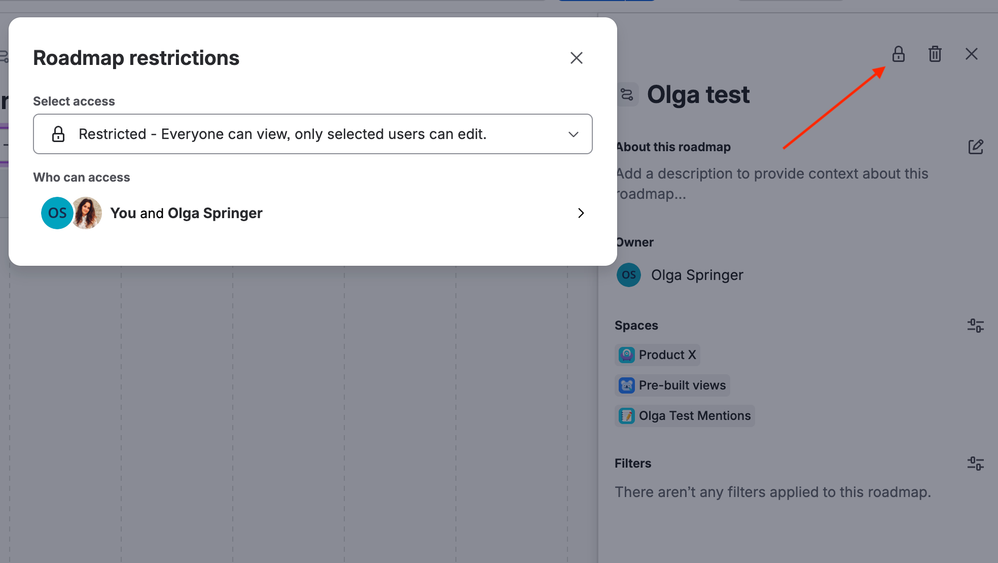Close the Roadmap restrictions dialog
The image size is (998, 563).
(x=576, y=58)
